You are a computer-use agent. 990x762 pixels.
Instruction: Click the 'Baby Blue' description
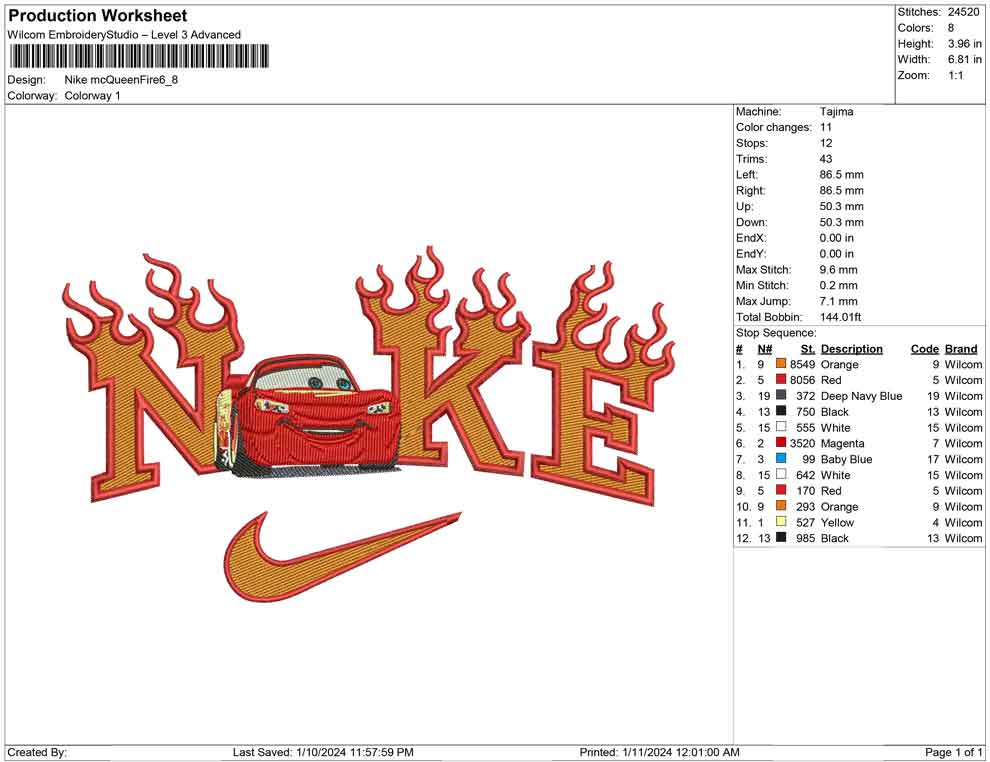[847, 459]
